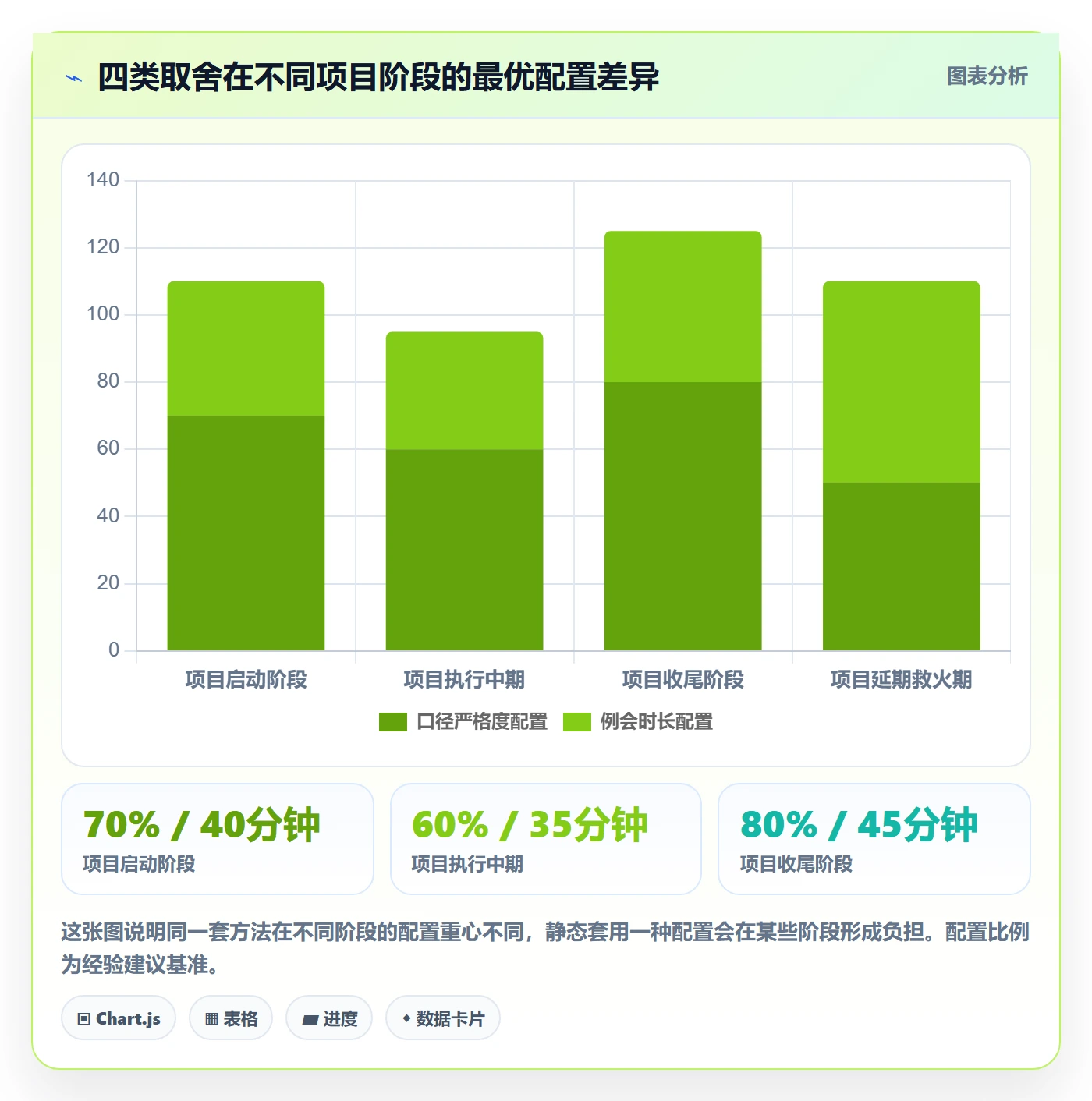Select the light green bar segment for 项目执行中期
1092x1101 pixels.
coord(464,391)
